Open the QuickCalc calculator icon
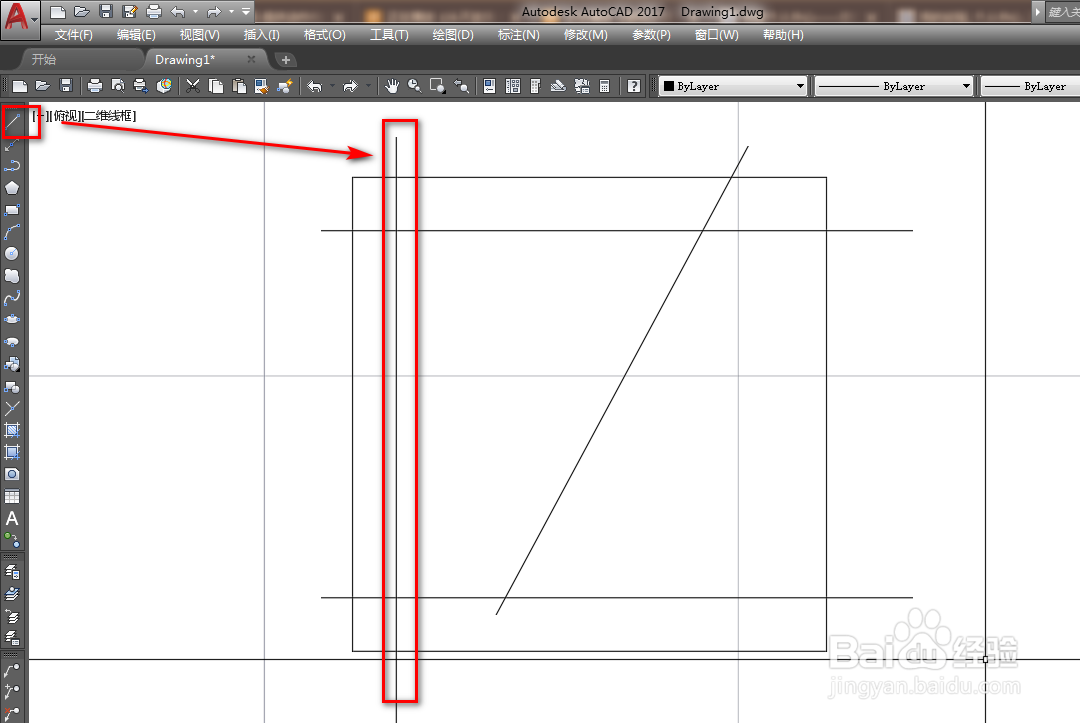The image size is (1080, 723). (x=604, y=86)
